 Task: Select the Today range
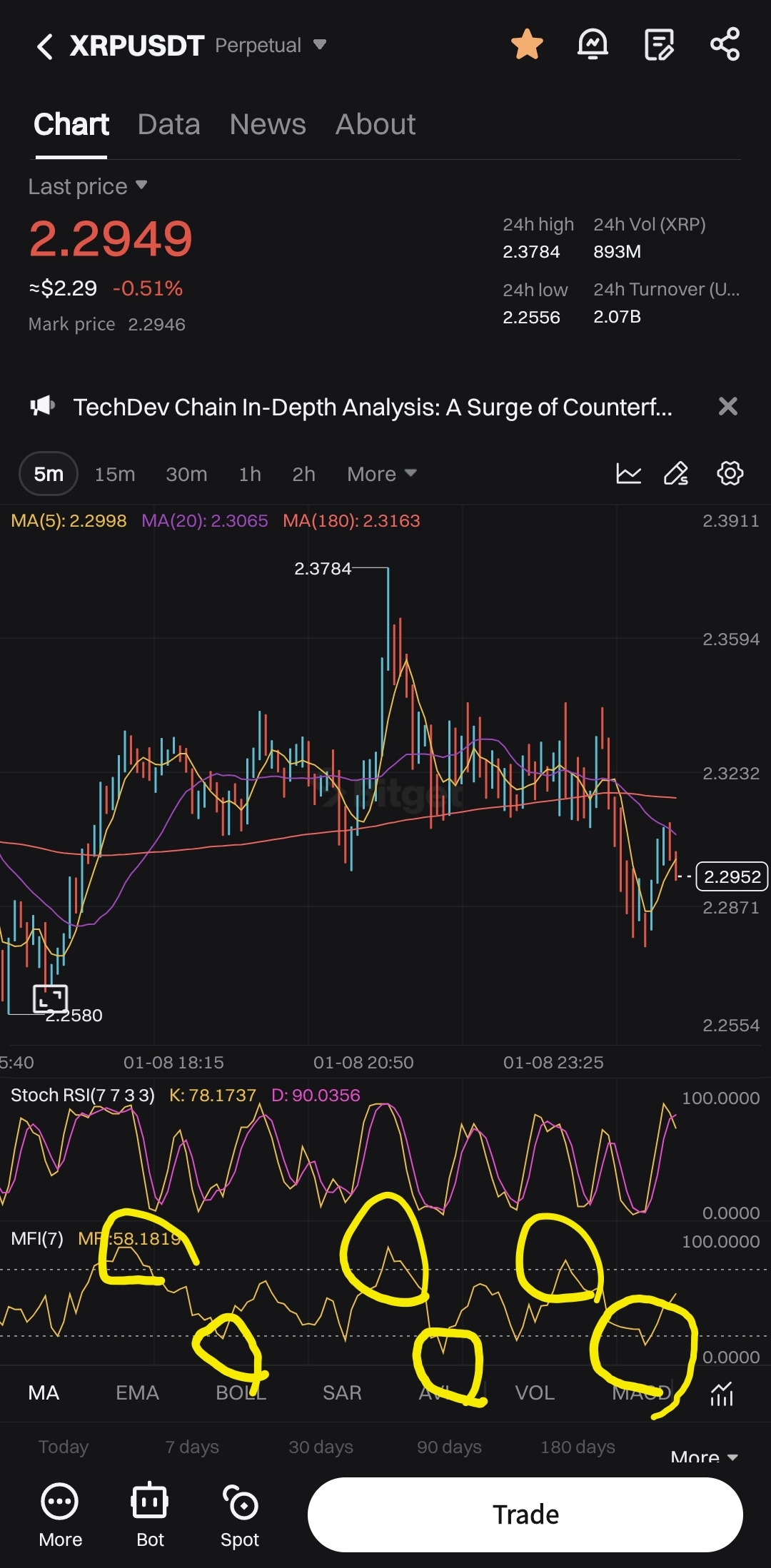(x=64, y=1447)
